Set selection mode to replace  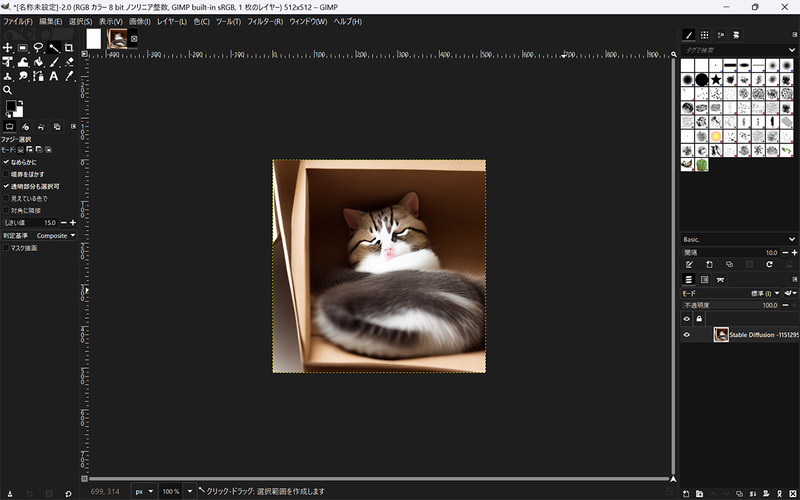[21, 150]
